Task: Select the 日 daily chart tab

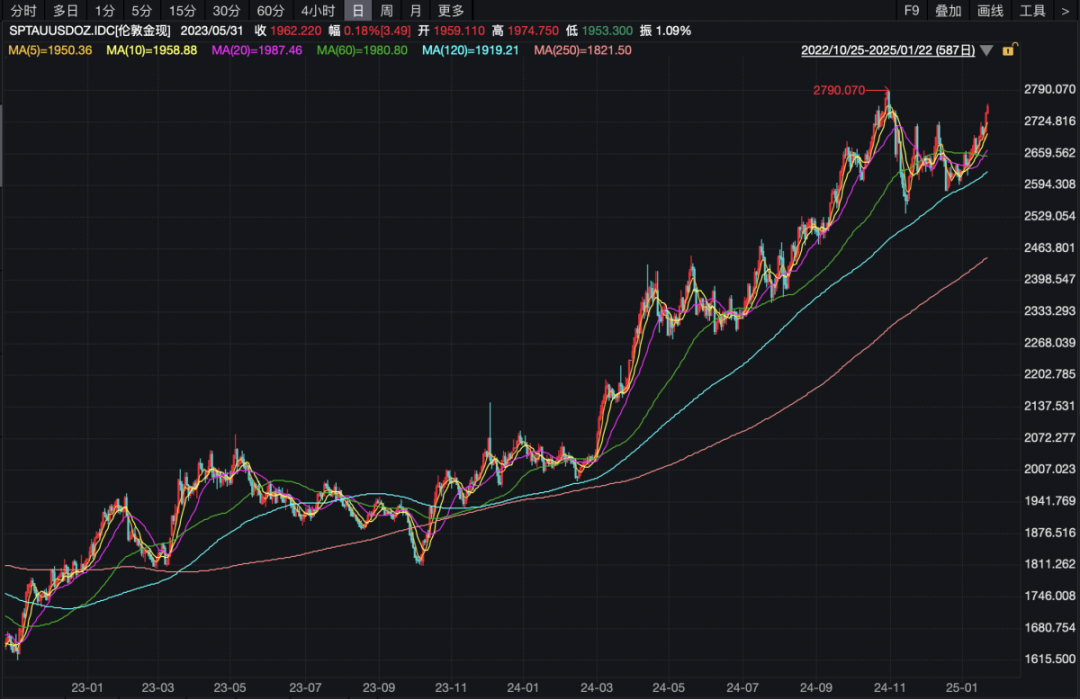Action: click(357, 10)
